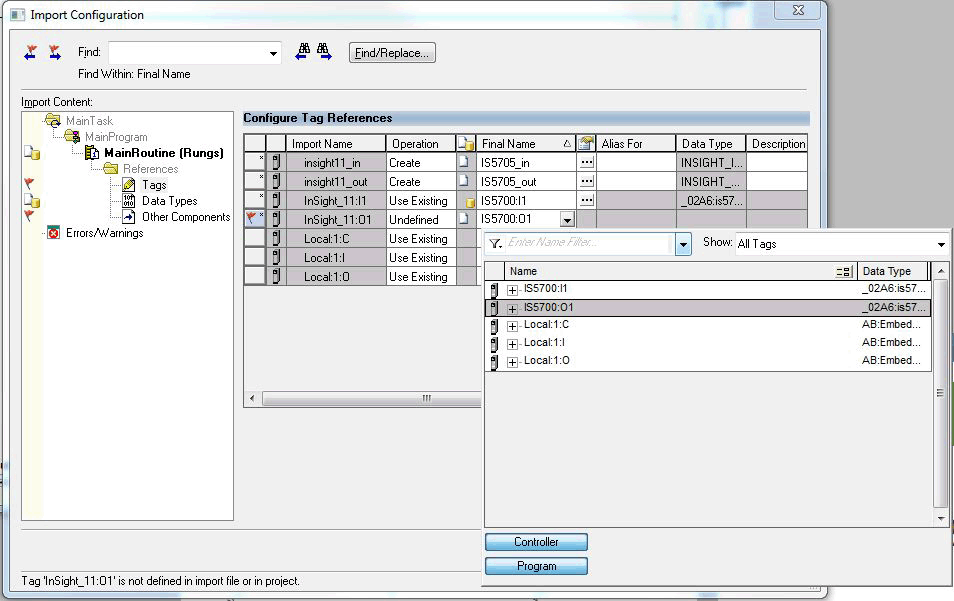Expand the Local:1:C tag in browser

(x=513, y=326)
